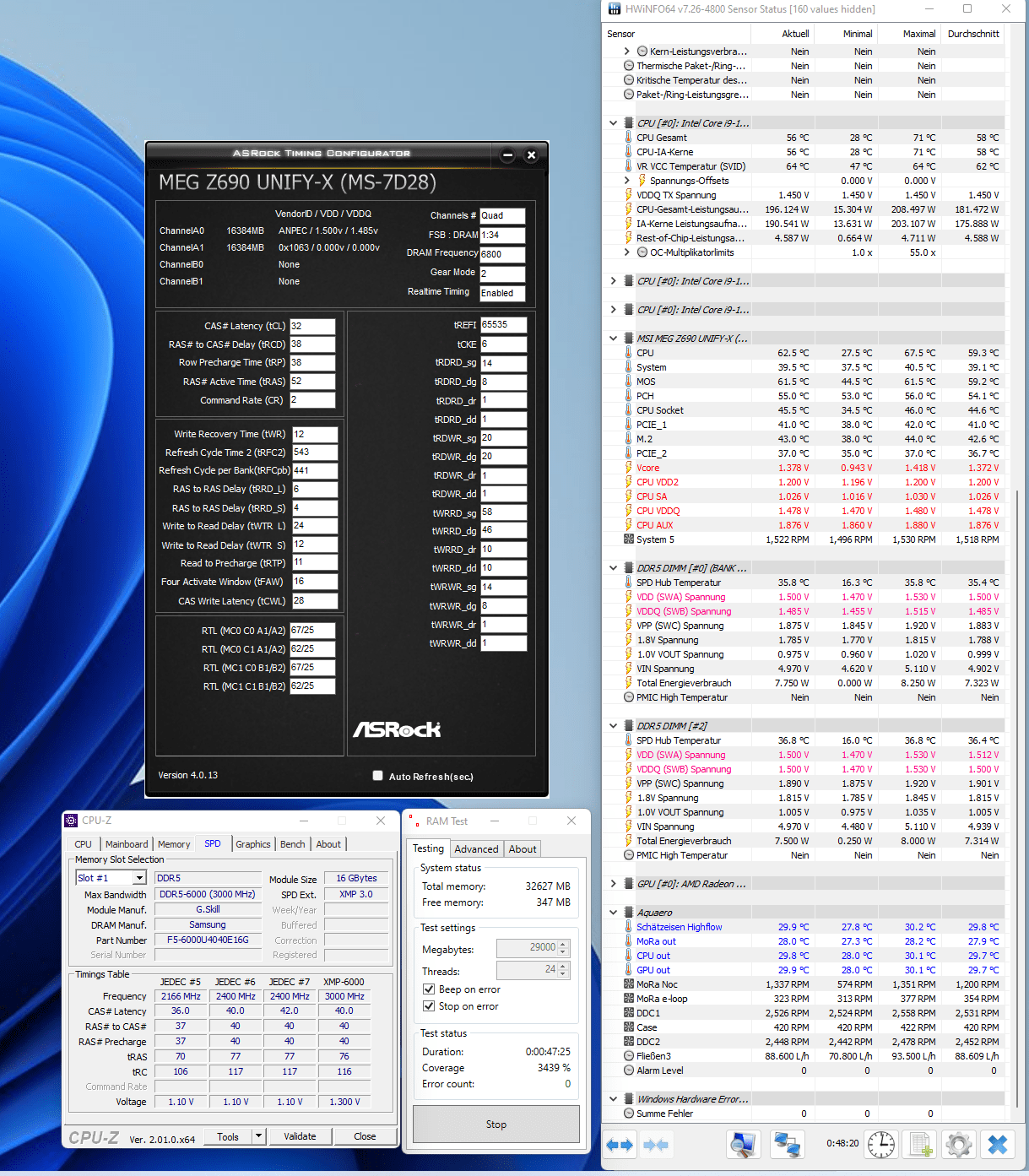
Task: Minimize the ASRock Timing Configurator window
Action: [507, 154]
